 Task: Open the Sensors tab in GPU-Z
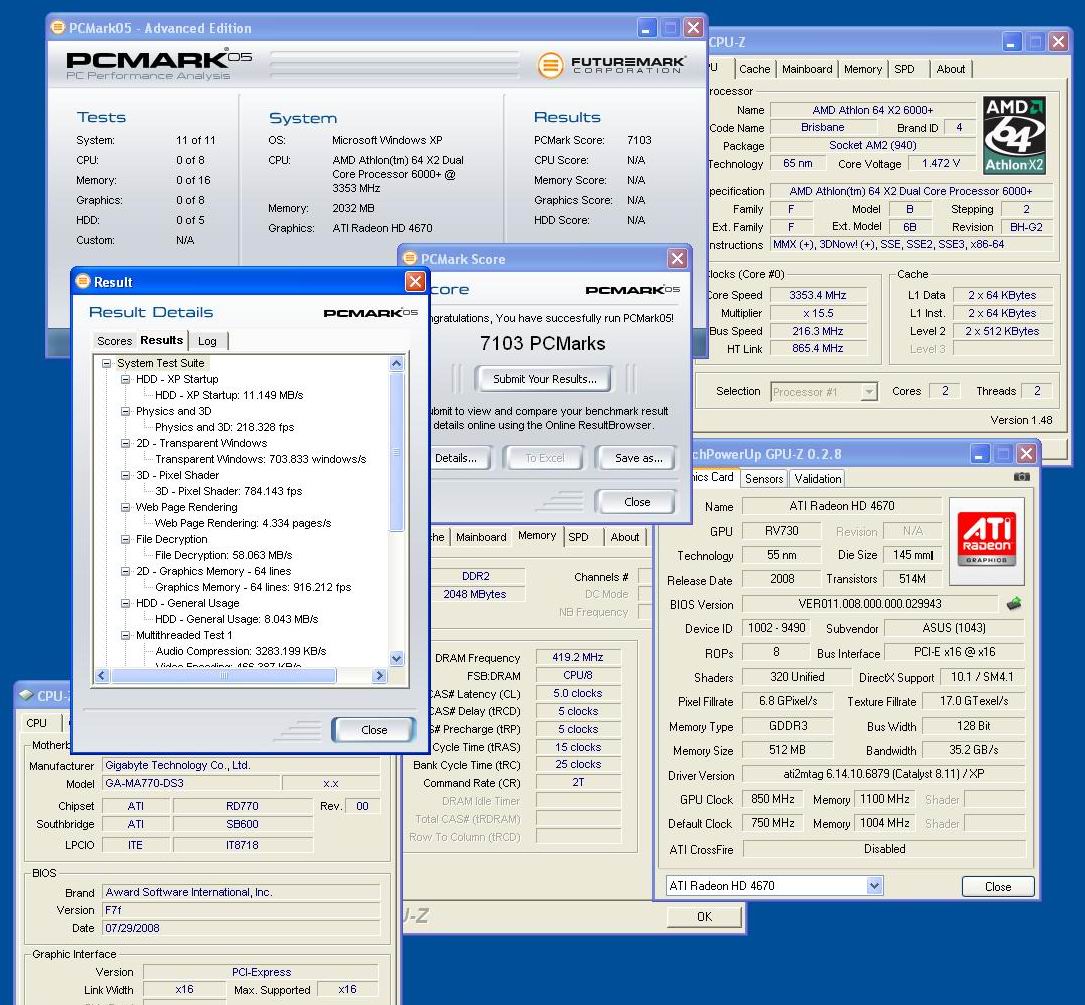[x=764, y=478]
